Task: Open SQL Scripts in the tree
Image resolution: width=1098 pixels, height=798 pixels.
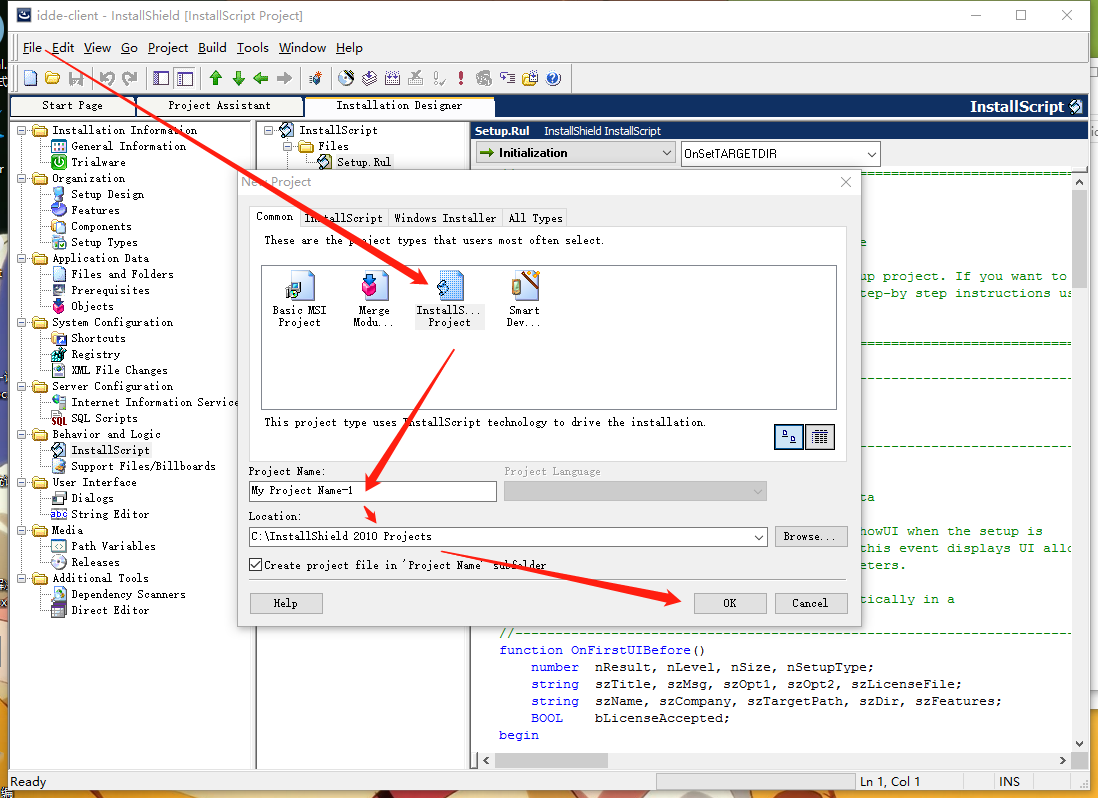Action: [104, 419]
